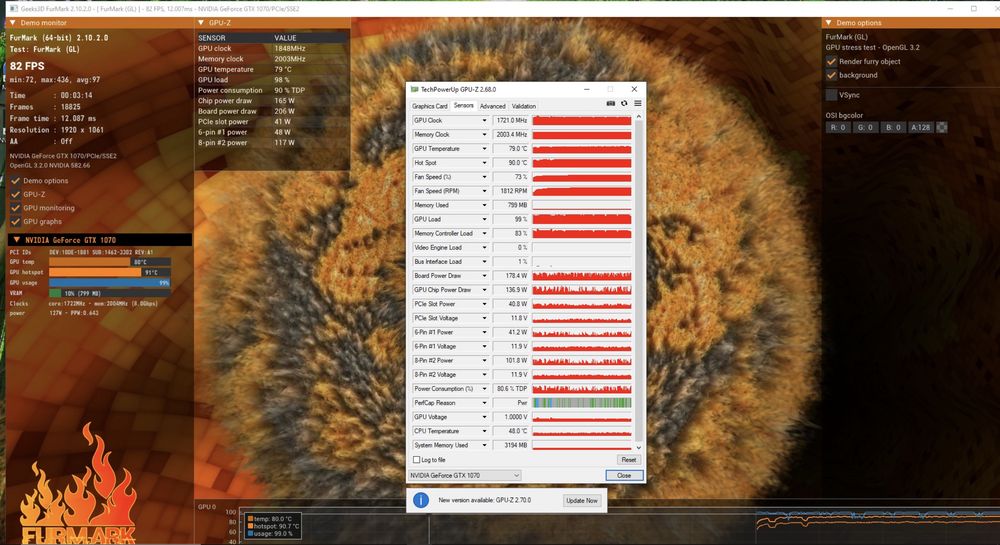Click the R: 0 color value field
Screen dimensions: 1000x545
point(838,127)
